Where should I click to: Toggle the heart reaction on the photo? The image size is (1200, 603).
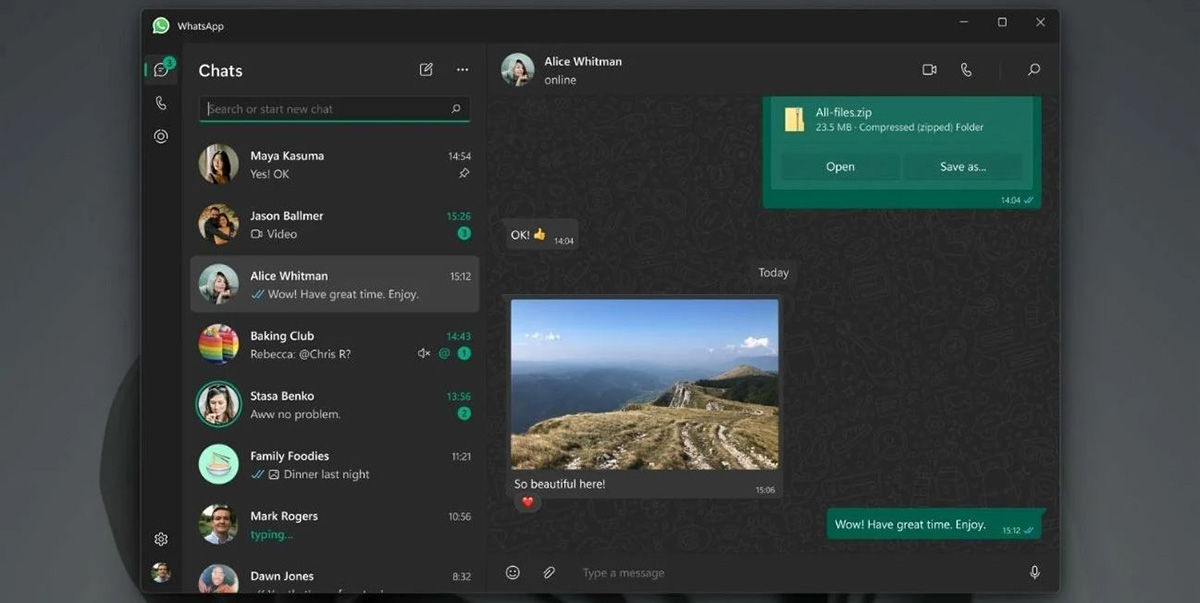coord(525,500)
